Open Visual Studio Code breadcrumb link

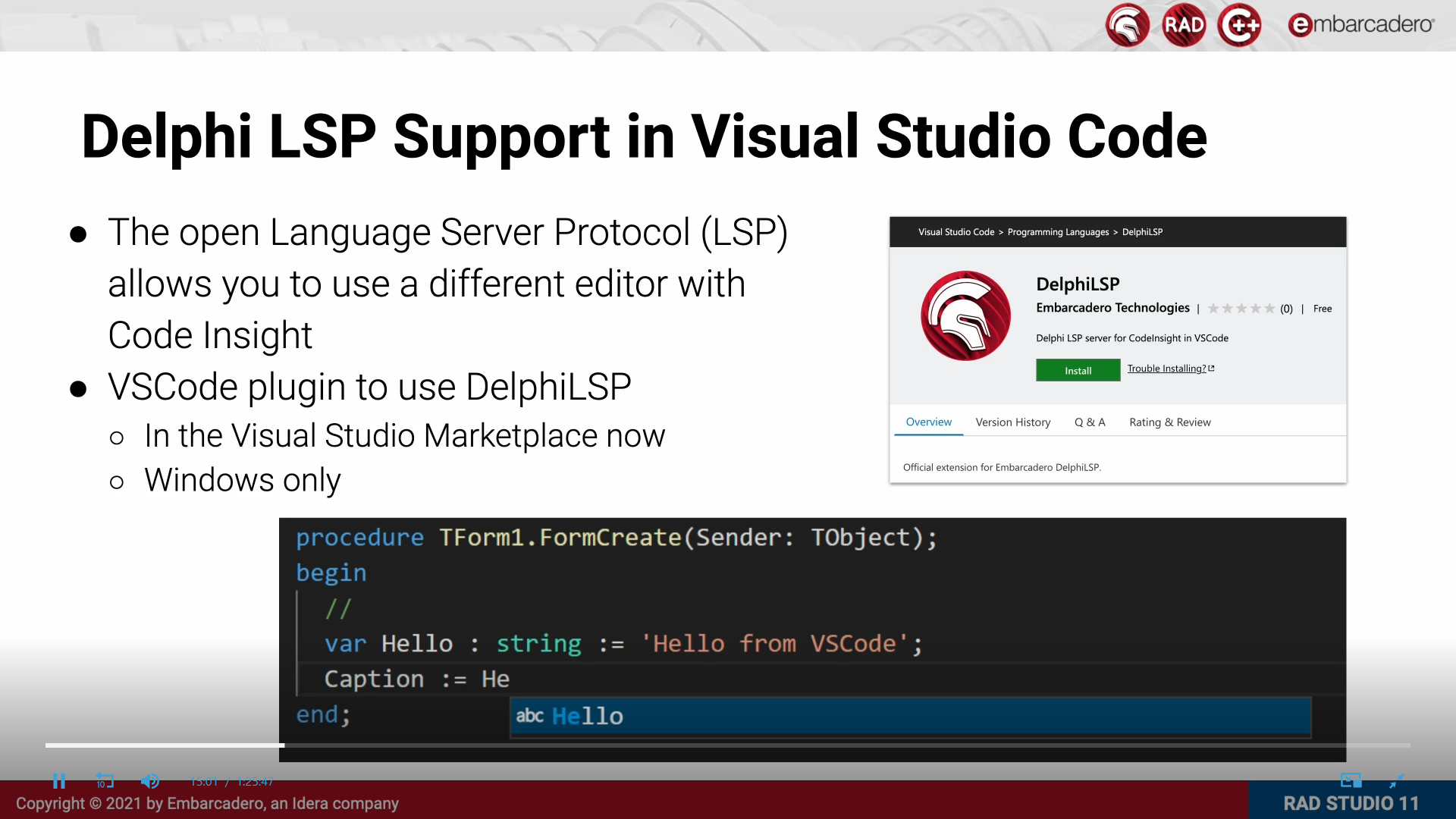pyautogui.click(x=955, y=232)
